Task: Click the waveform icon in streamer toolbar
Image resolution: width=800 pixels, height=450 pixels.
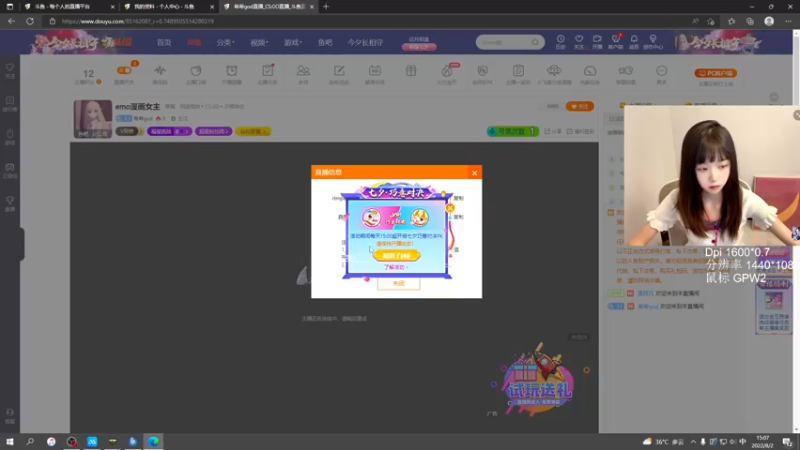Action: pos(160,70)
